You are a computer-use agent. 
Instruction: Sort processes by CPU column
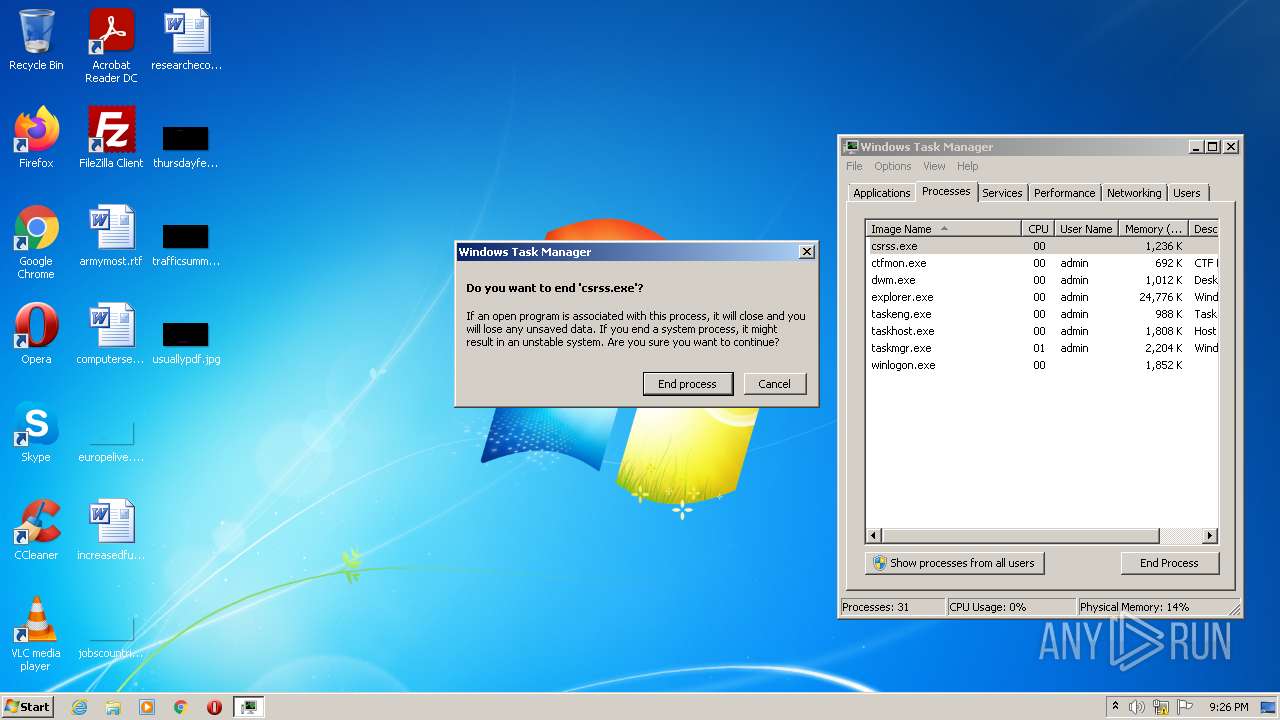(x=1038, y=229)
